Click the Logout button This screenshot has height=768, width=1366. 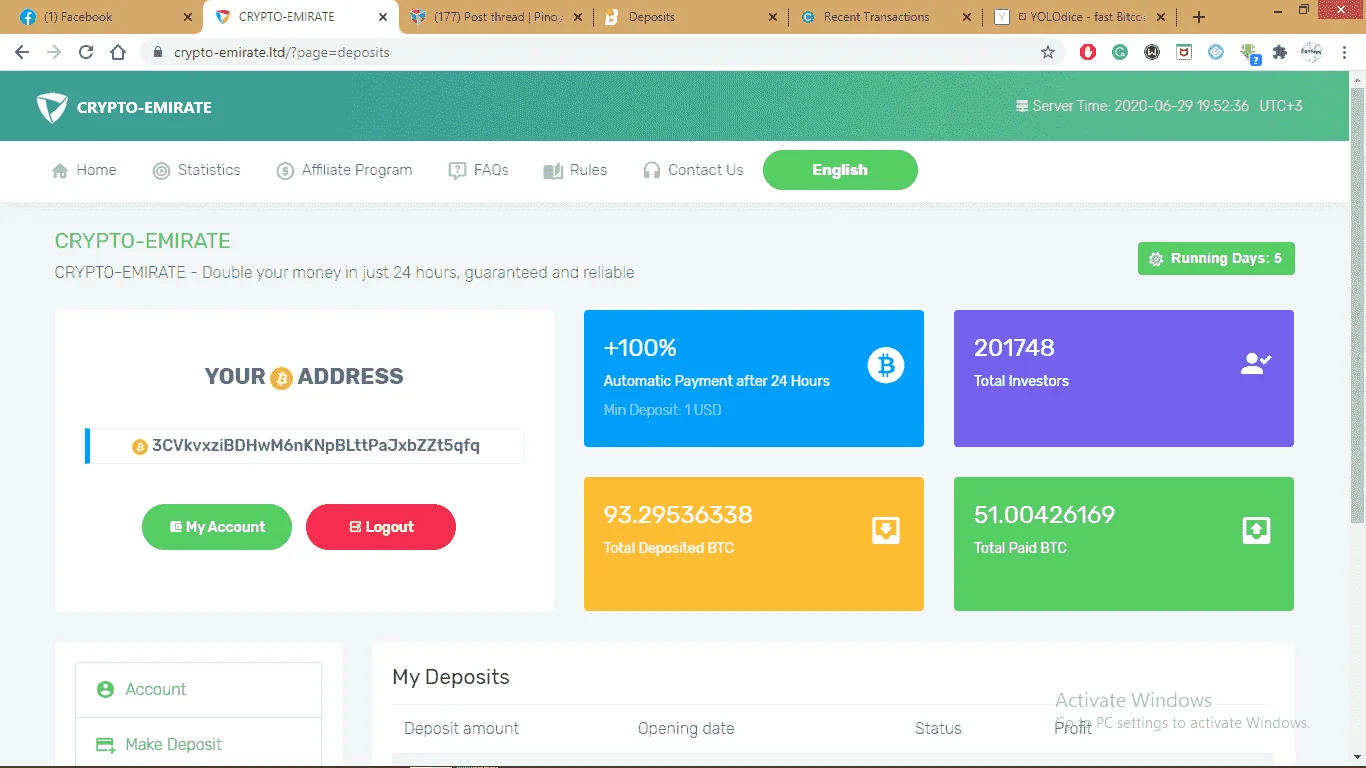click(x=381, y=527)
